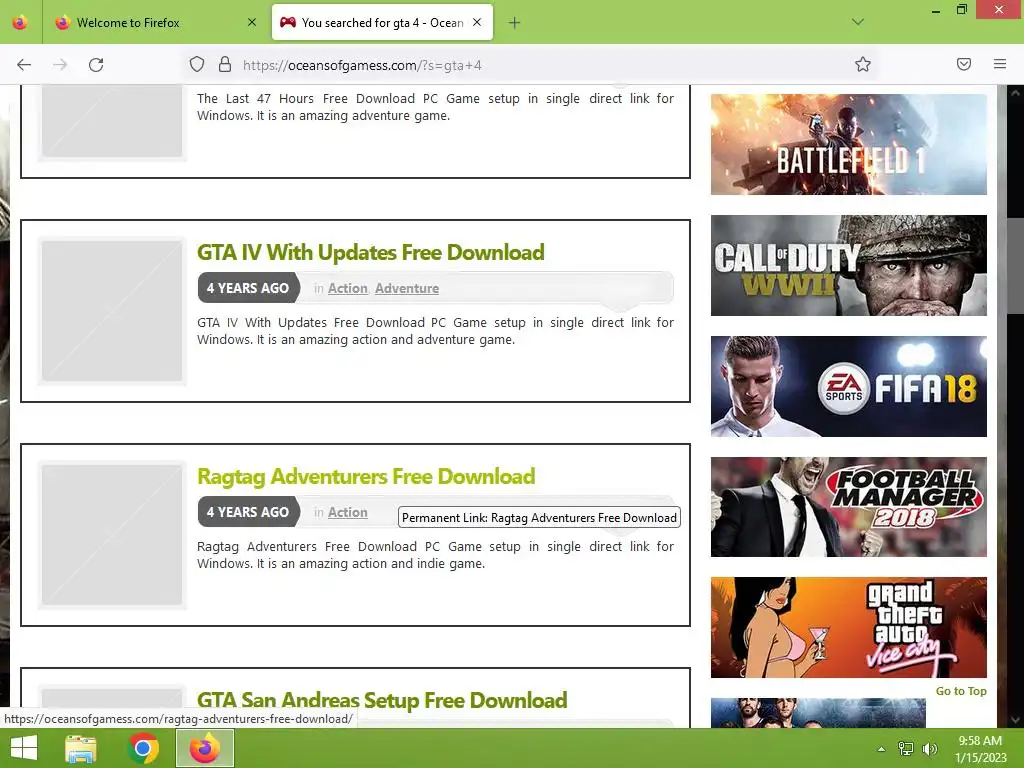Open the volume speaker tray icon
The width and height of the screenshot is (1024, 768).
(x=929, y=749)
